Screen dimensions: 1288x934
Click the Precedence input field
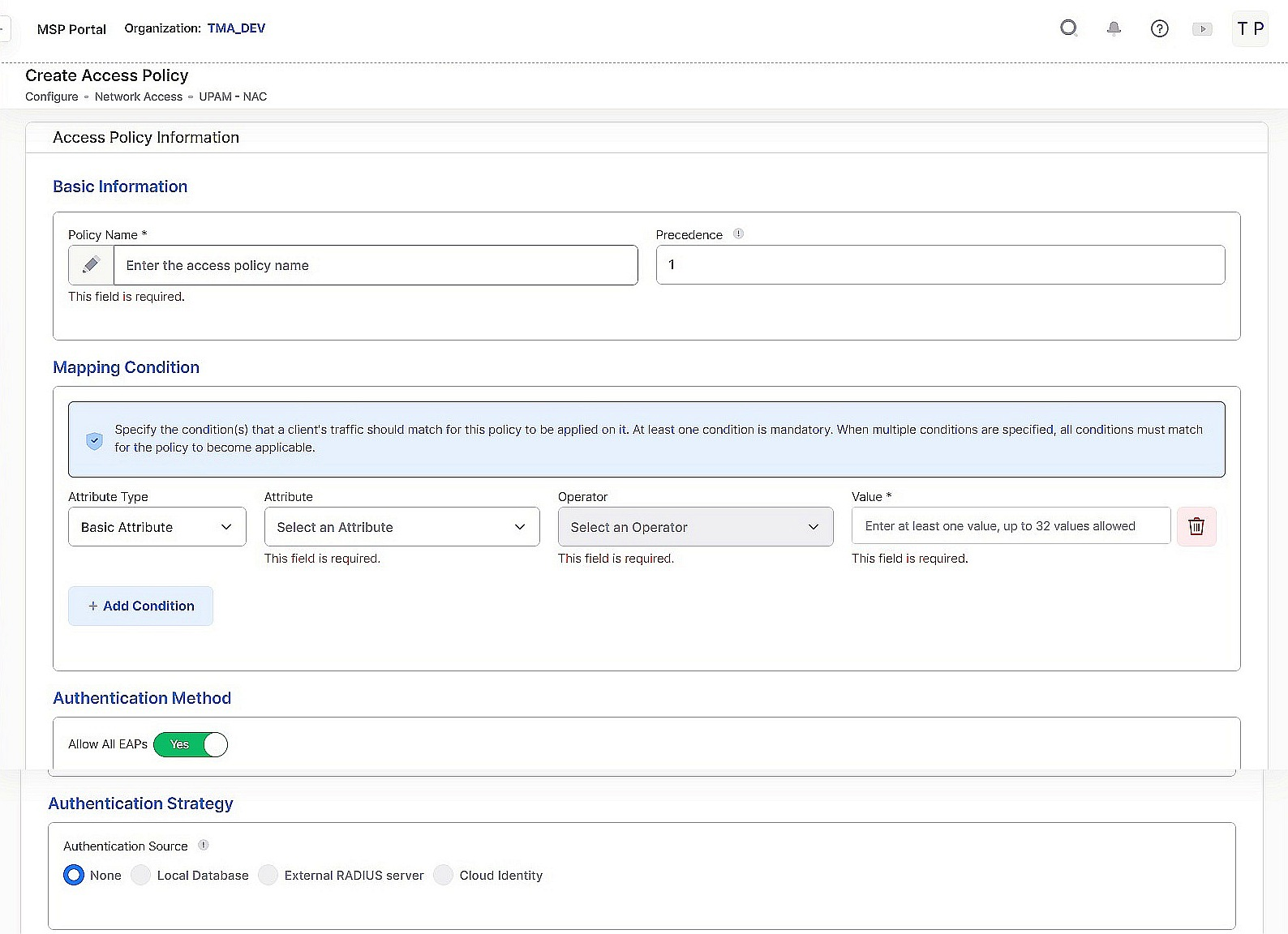click(x=941, y=264)
